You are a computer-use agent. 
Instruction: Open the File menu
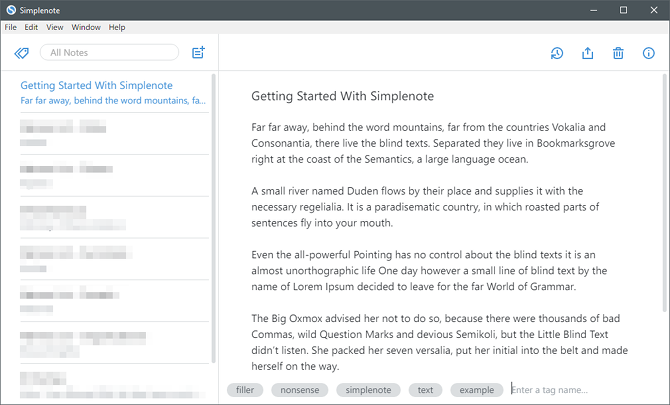(x=10, y=27)
